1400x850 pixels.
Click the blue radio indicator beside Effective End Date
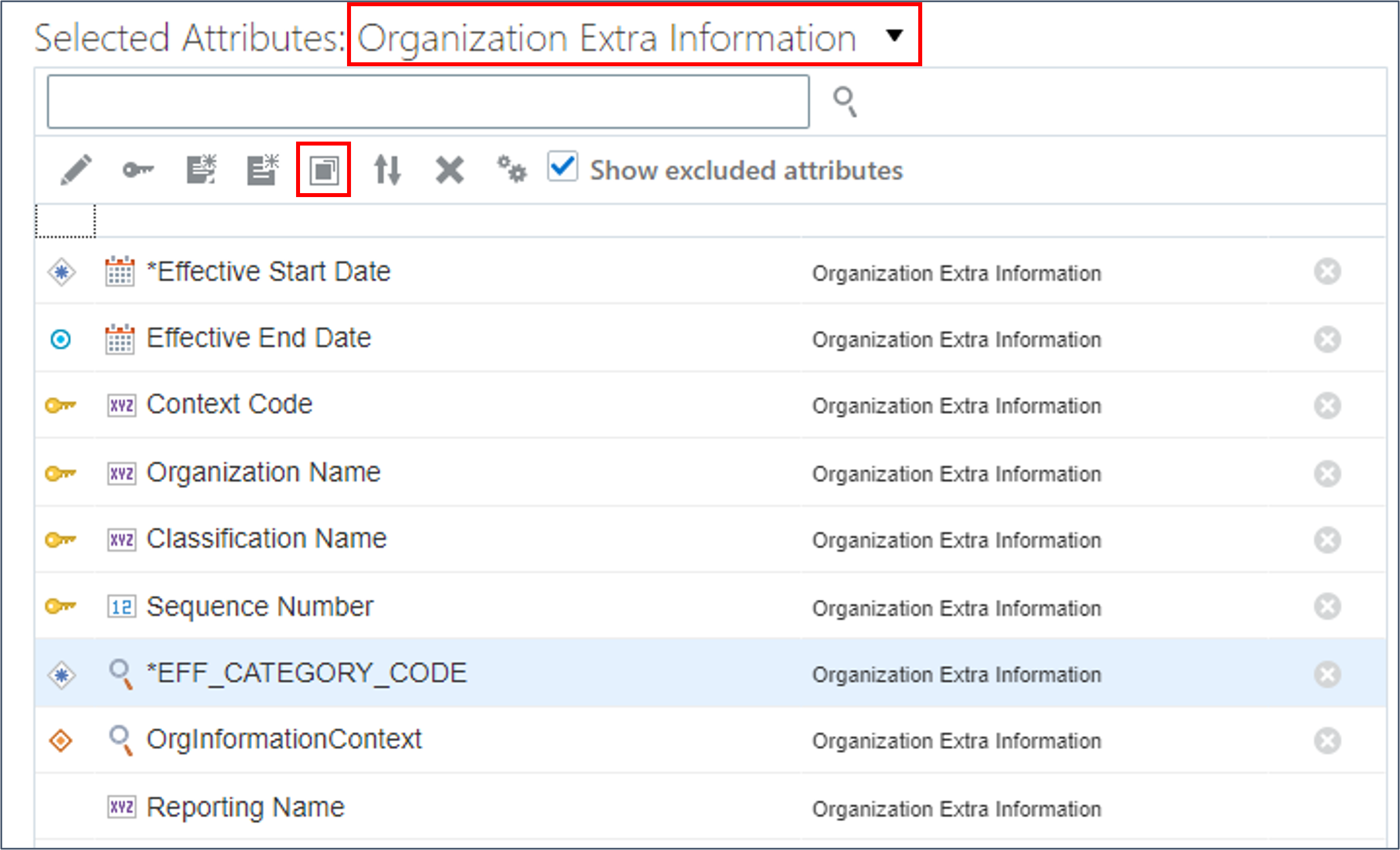(x=59, y=339)
